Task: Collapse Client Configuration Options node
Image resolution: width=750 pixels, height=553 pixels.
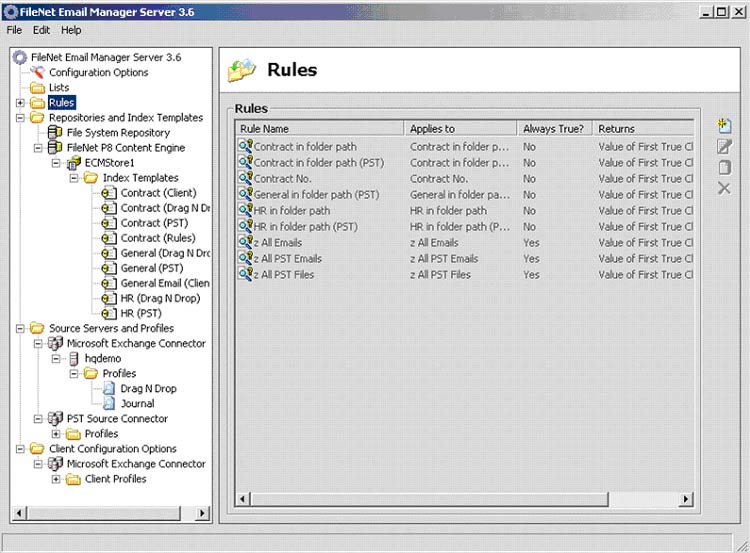Action: click(20, 449)
